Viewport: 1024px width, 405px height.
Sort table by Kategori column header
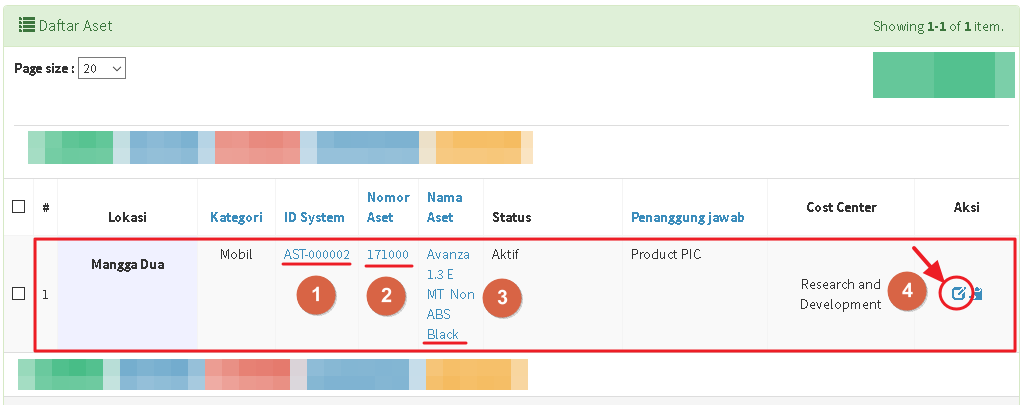click(x=236, y=217)
